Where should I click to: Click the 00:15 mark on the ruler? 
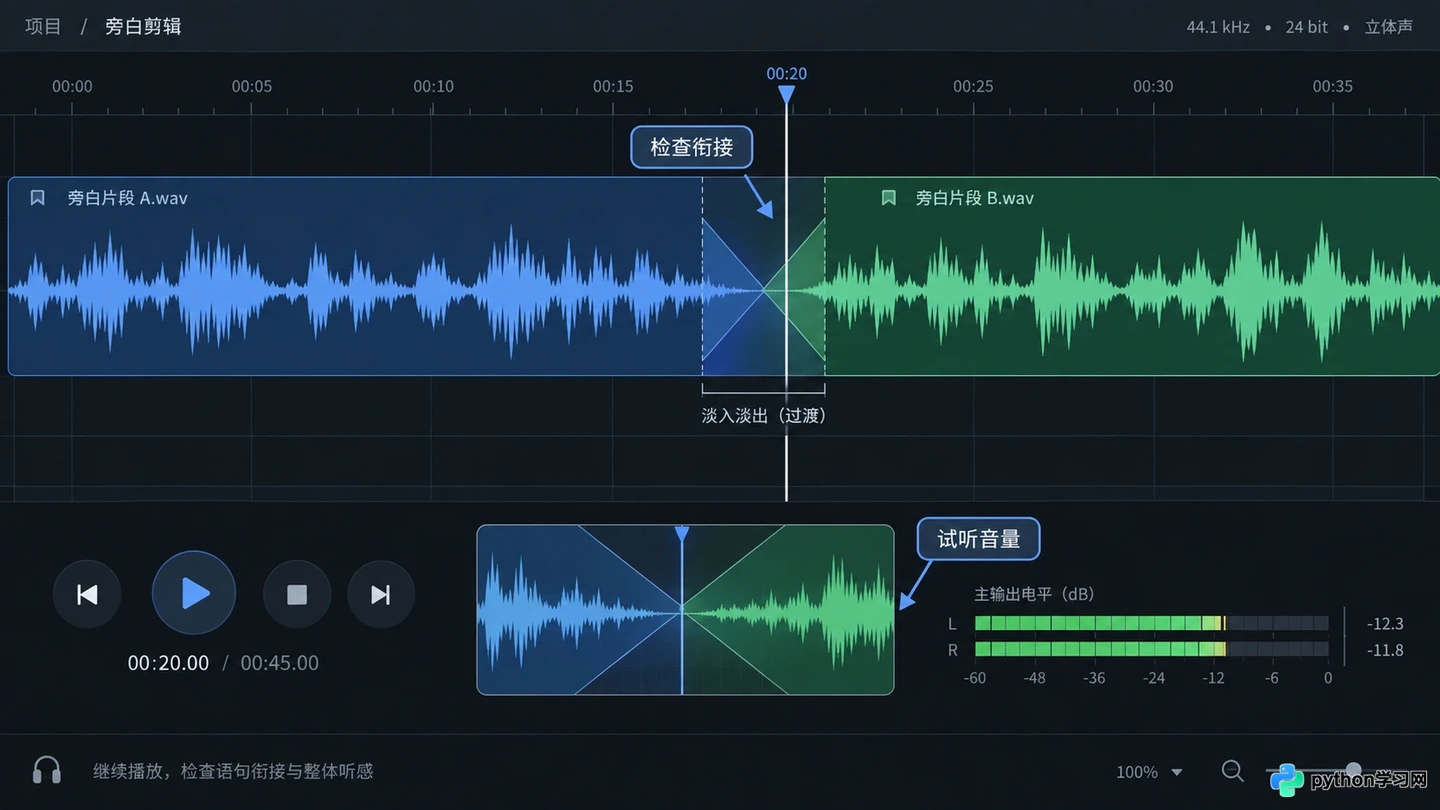coord(613,87)
